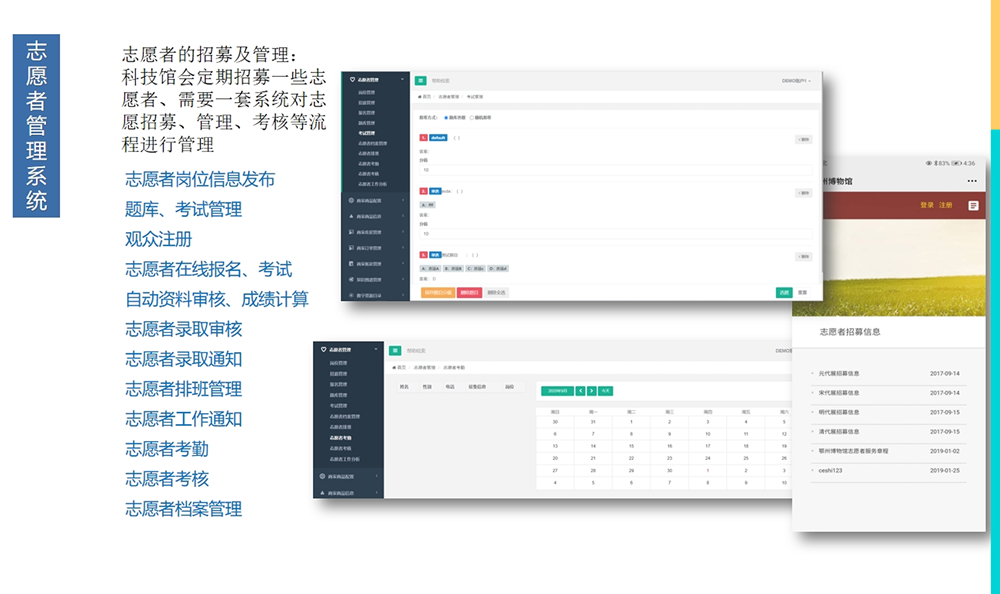The width and height of the screenshot is (1000, 594).
Task: Click the search field in exam window top bar
Action: coord(441,81)
